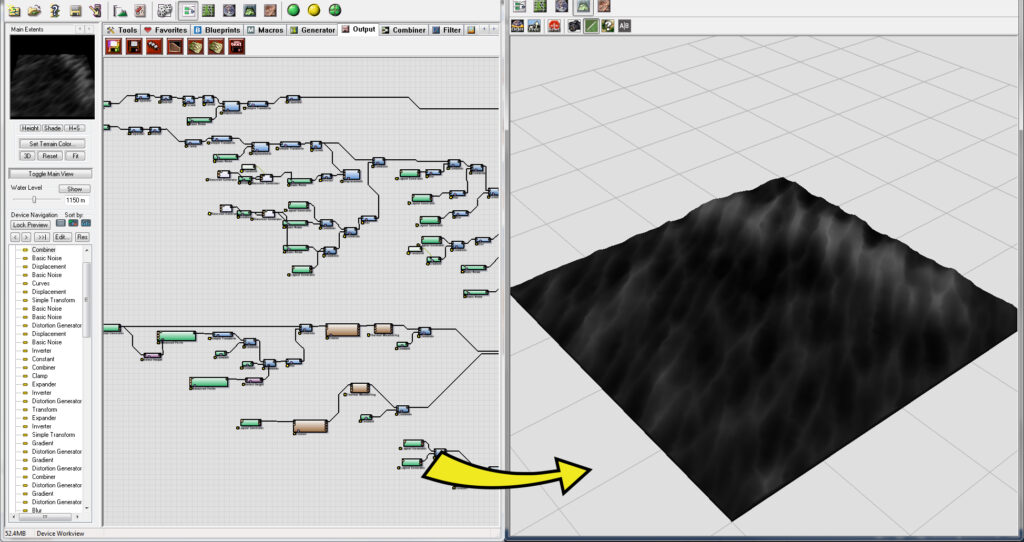The image size is (1024, 542).
Task: Click the Toggle Main View button
Action: pyautogui.click(x=50, y=174)
